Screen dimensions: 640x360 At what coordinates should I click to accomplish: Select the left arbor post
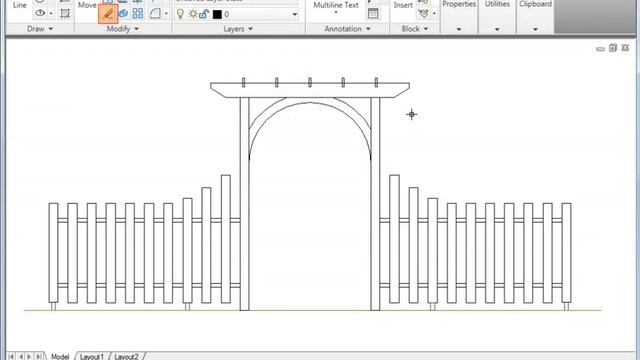(x=244, y=204)
